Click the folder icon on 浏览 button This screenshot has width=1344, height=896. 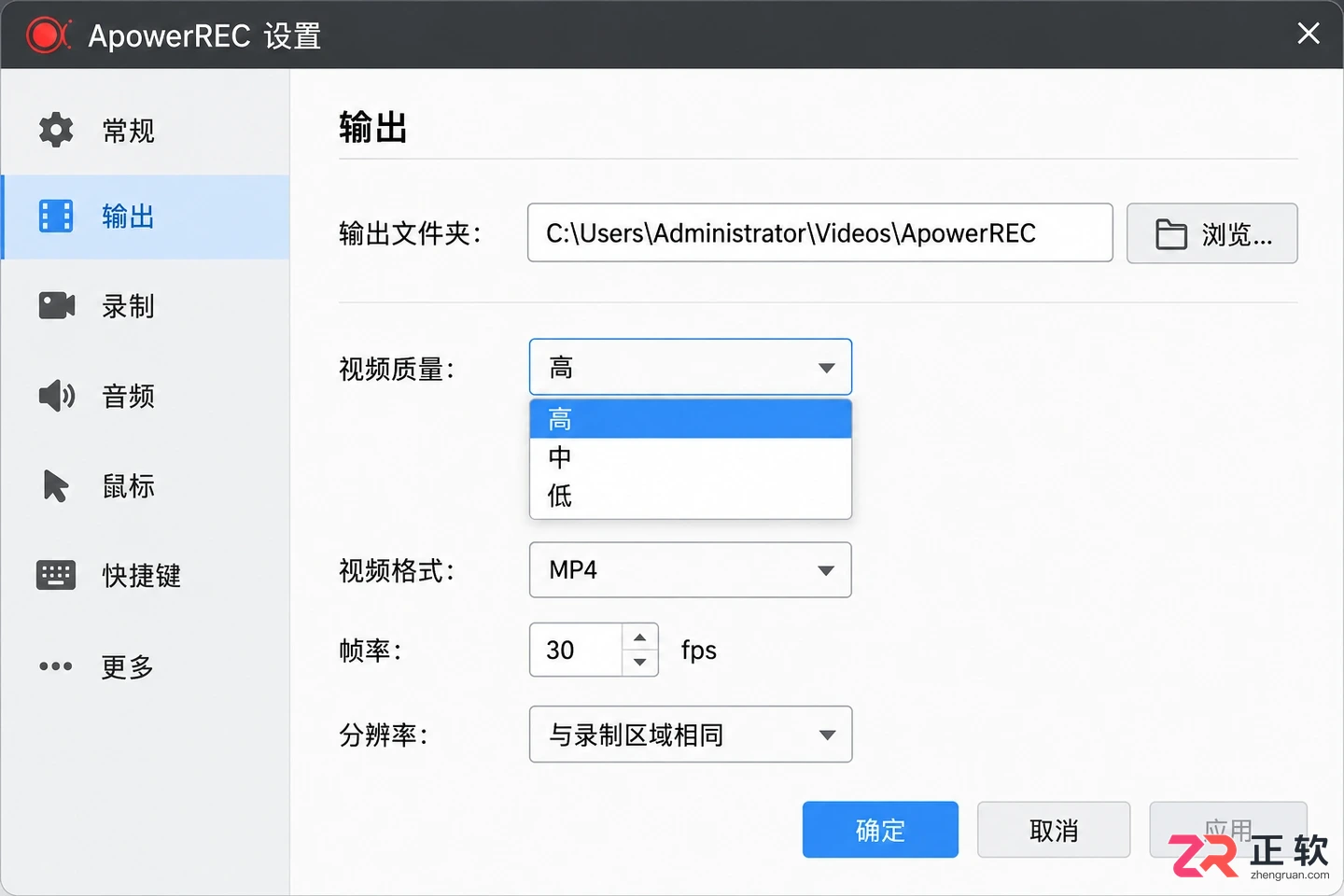tap(1171, 233)
